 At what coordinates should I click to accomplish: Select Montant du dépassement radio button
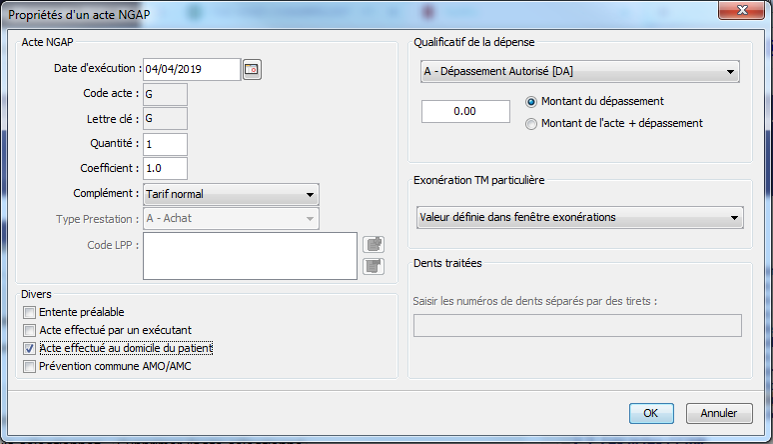[x=531, y=102]
